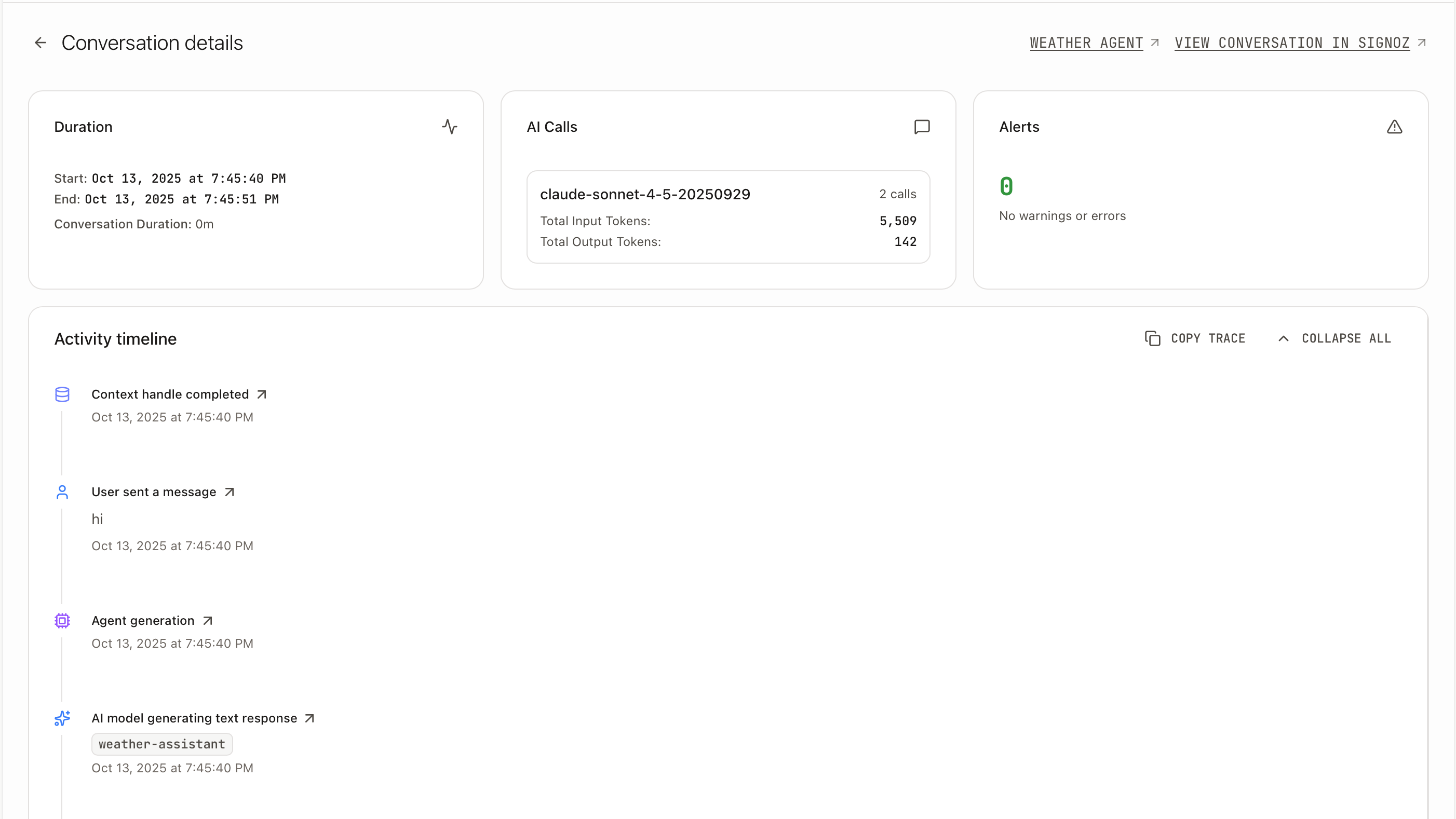This screenshot has height=819, width=1456.
Task: Toggle the green alert status indicator showing 0
Action: [x=1007, y=186]
